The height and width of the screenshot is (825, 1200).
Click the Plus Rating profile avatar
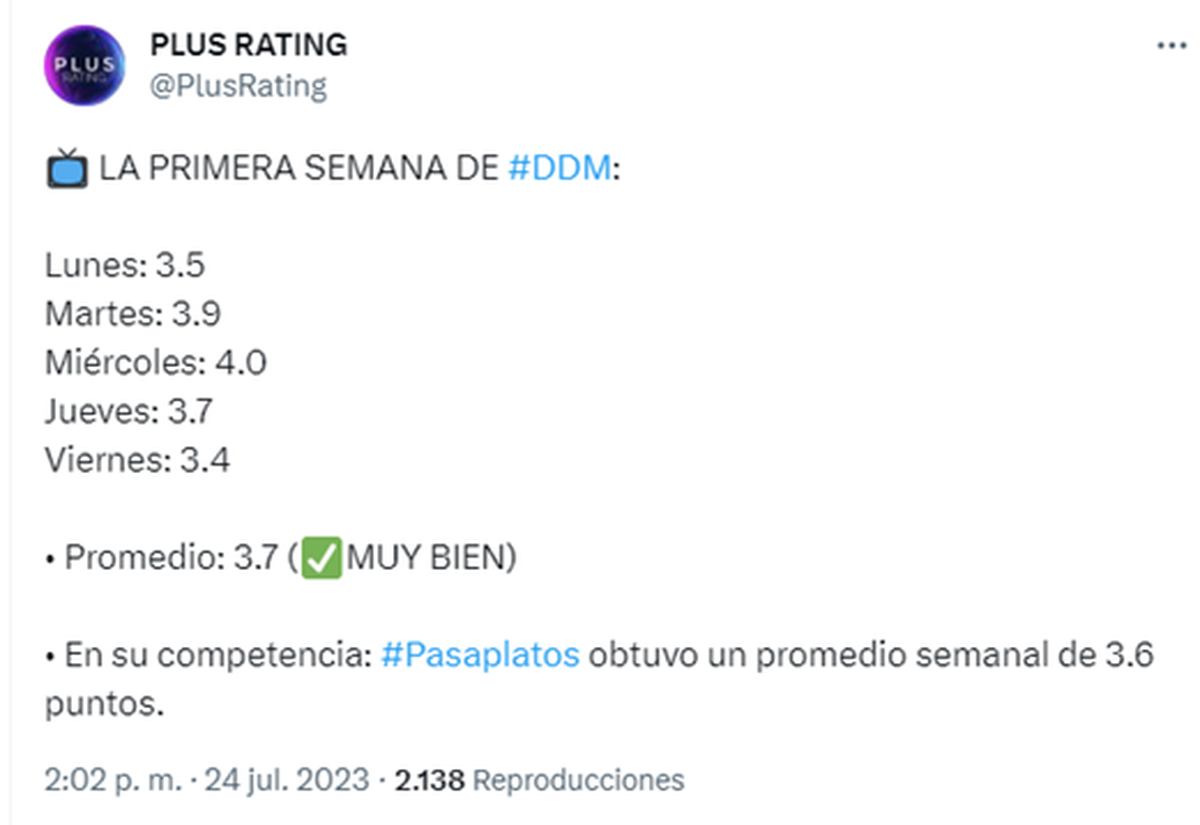[85, 65]
